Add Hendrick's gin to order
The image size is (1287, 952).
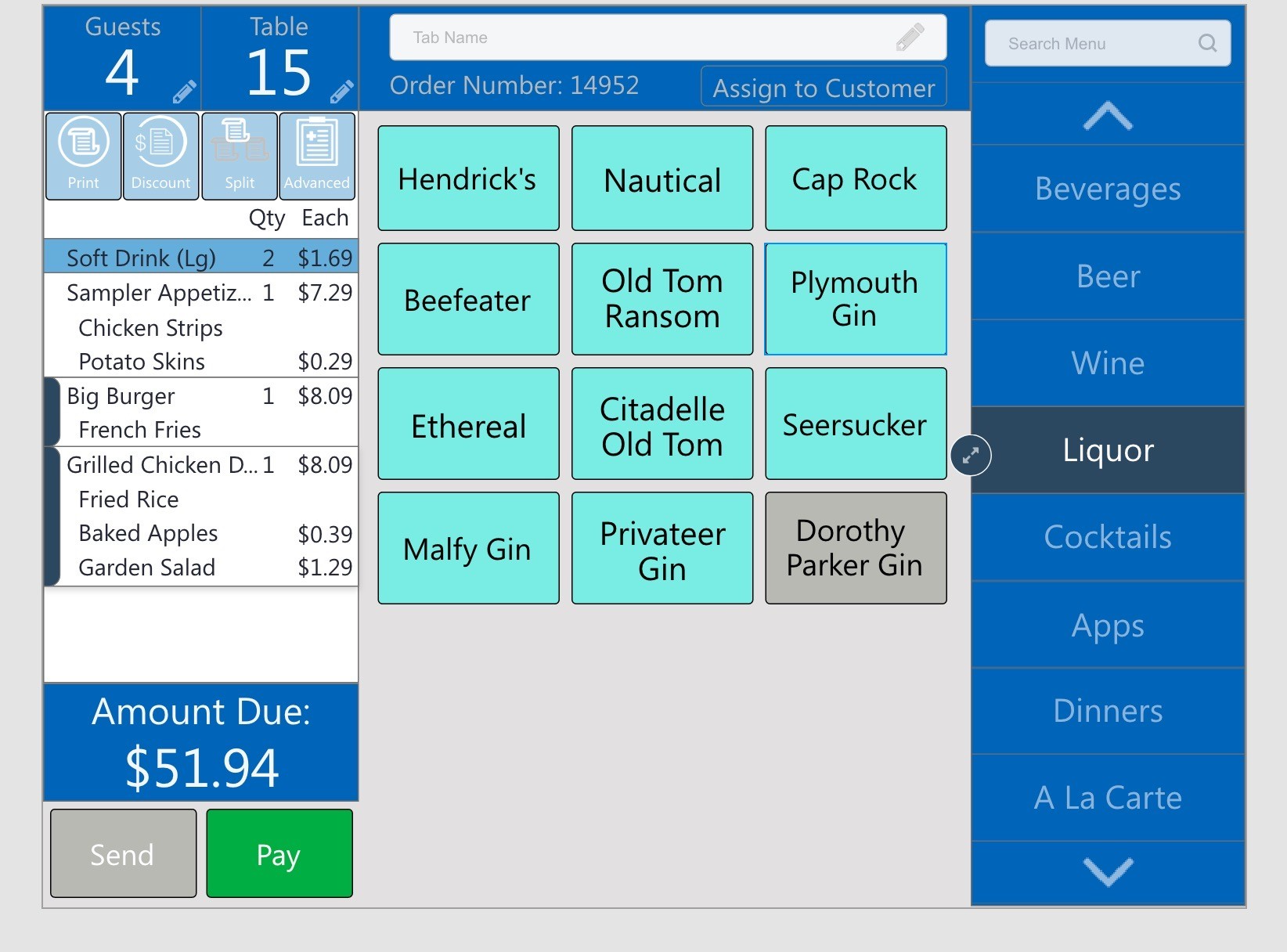(x=468, y=178)
